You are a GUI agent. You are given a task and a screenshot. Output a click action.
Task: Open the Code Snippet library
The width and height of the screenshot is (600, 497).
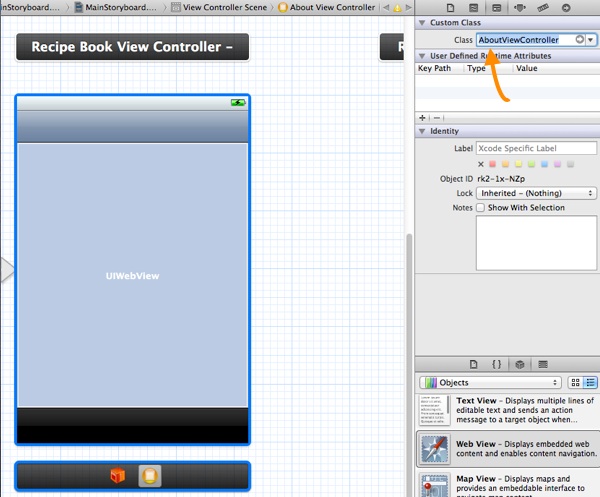pyautogui.click(x=496, y=364)
